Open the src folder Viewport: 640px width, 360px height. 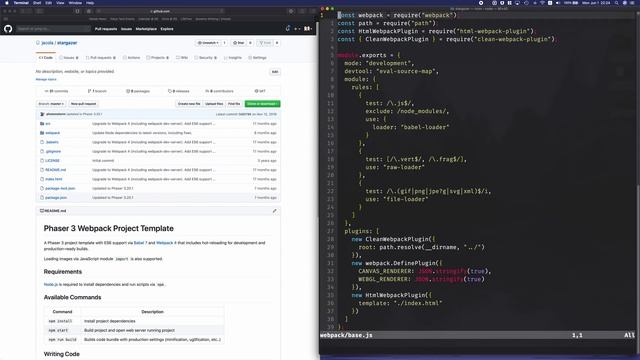click(48, 124)
